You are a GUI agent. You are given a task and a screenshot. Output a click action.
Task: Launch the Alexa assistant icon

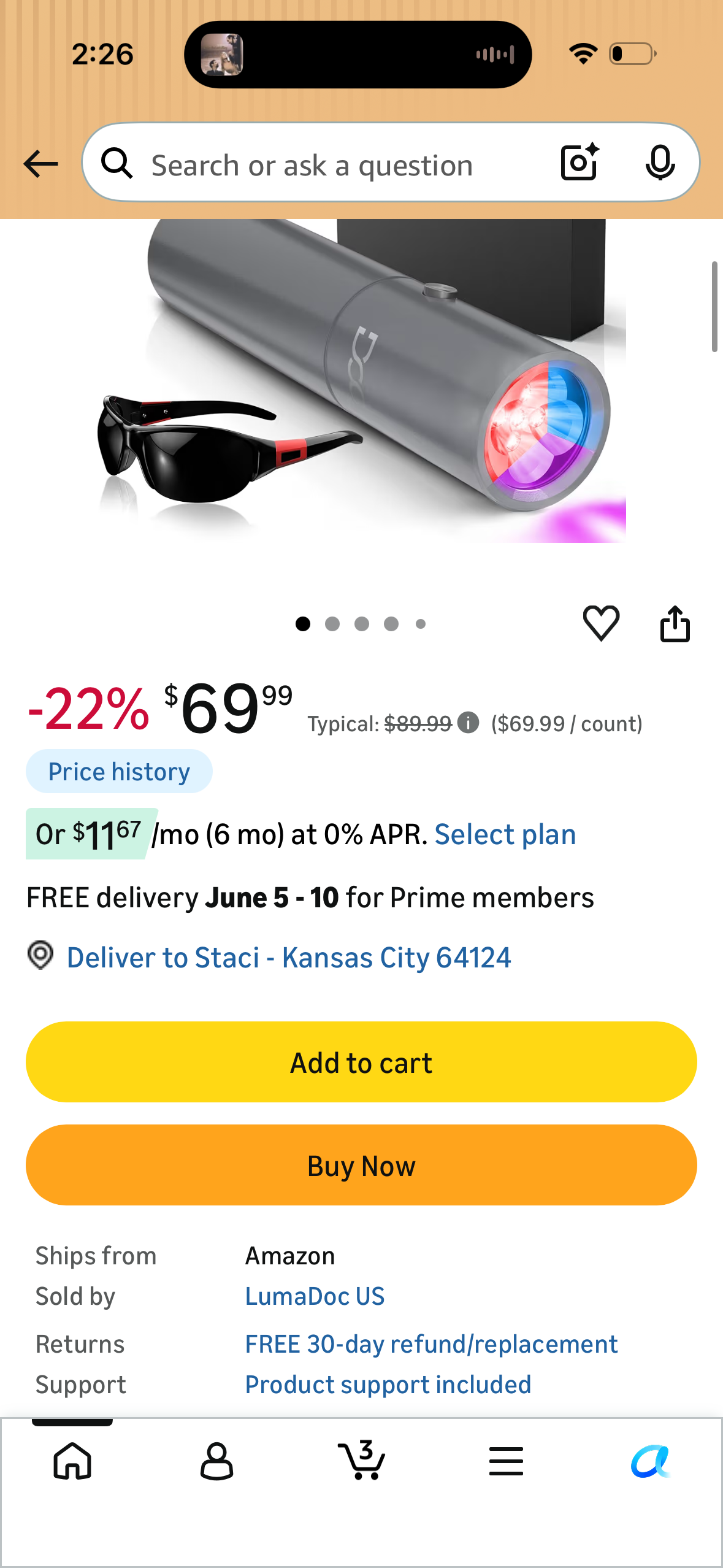pyautogui.click(x=651, y=1461)
